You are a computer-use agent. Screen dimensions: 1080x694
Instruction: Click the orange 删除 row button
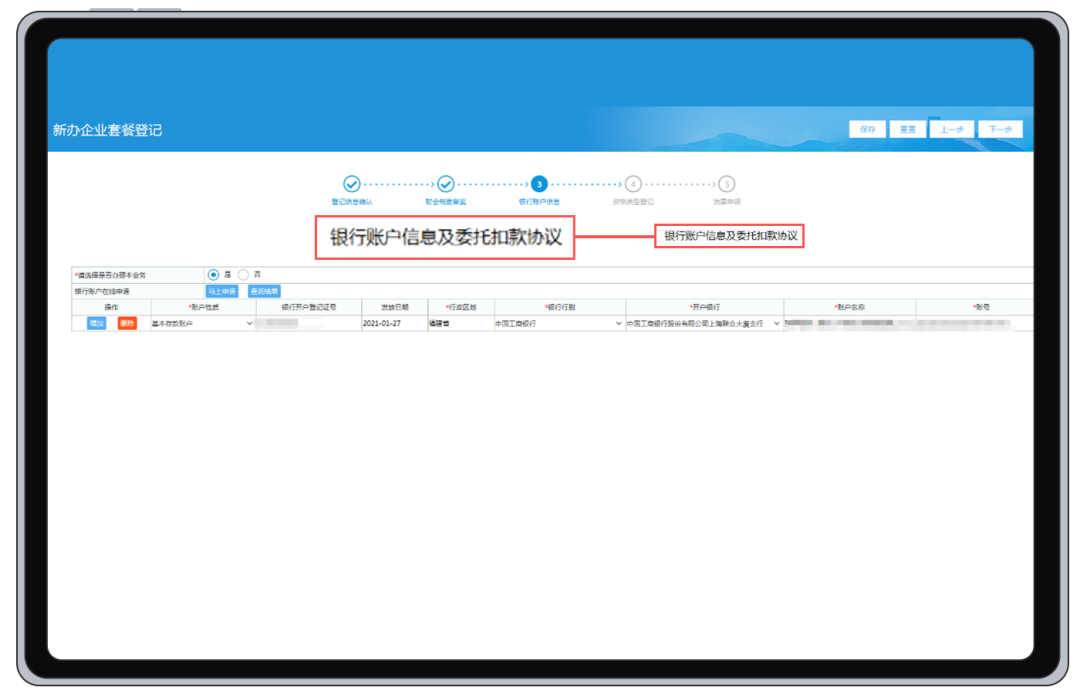[127, 323]
